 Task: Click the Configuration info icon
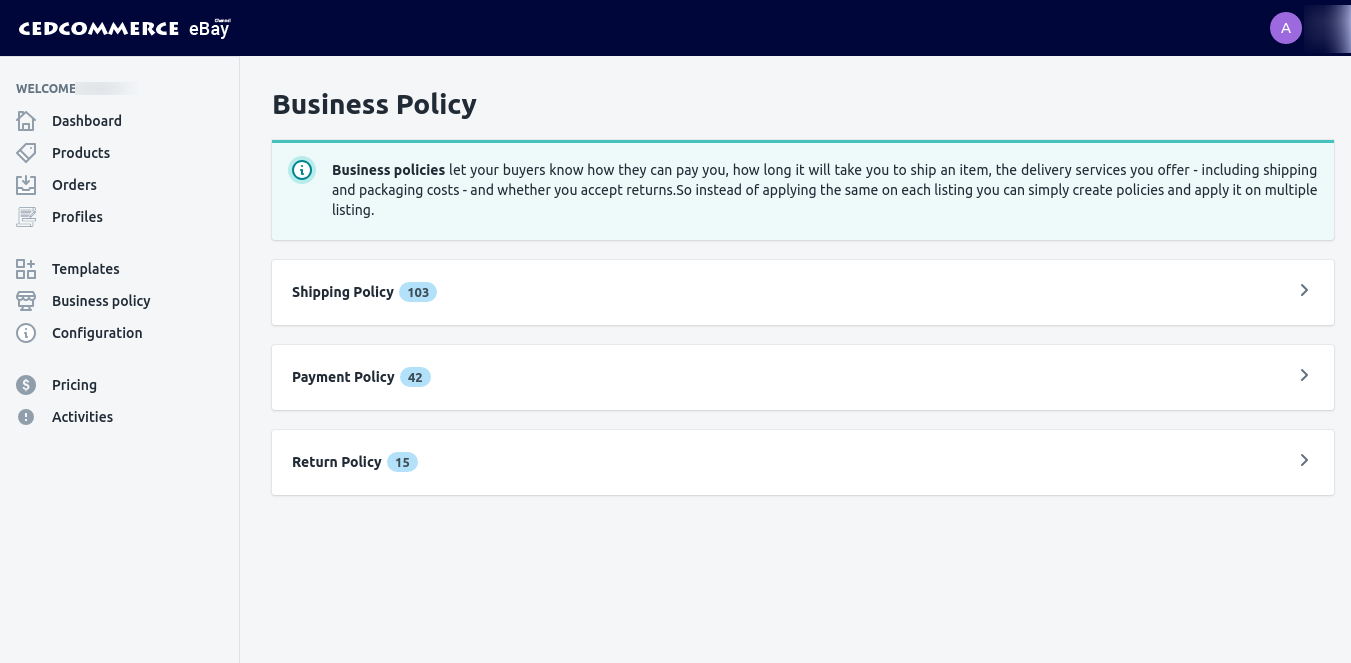coord(26,333)
